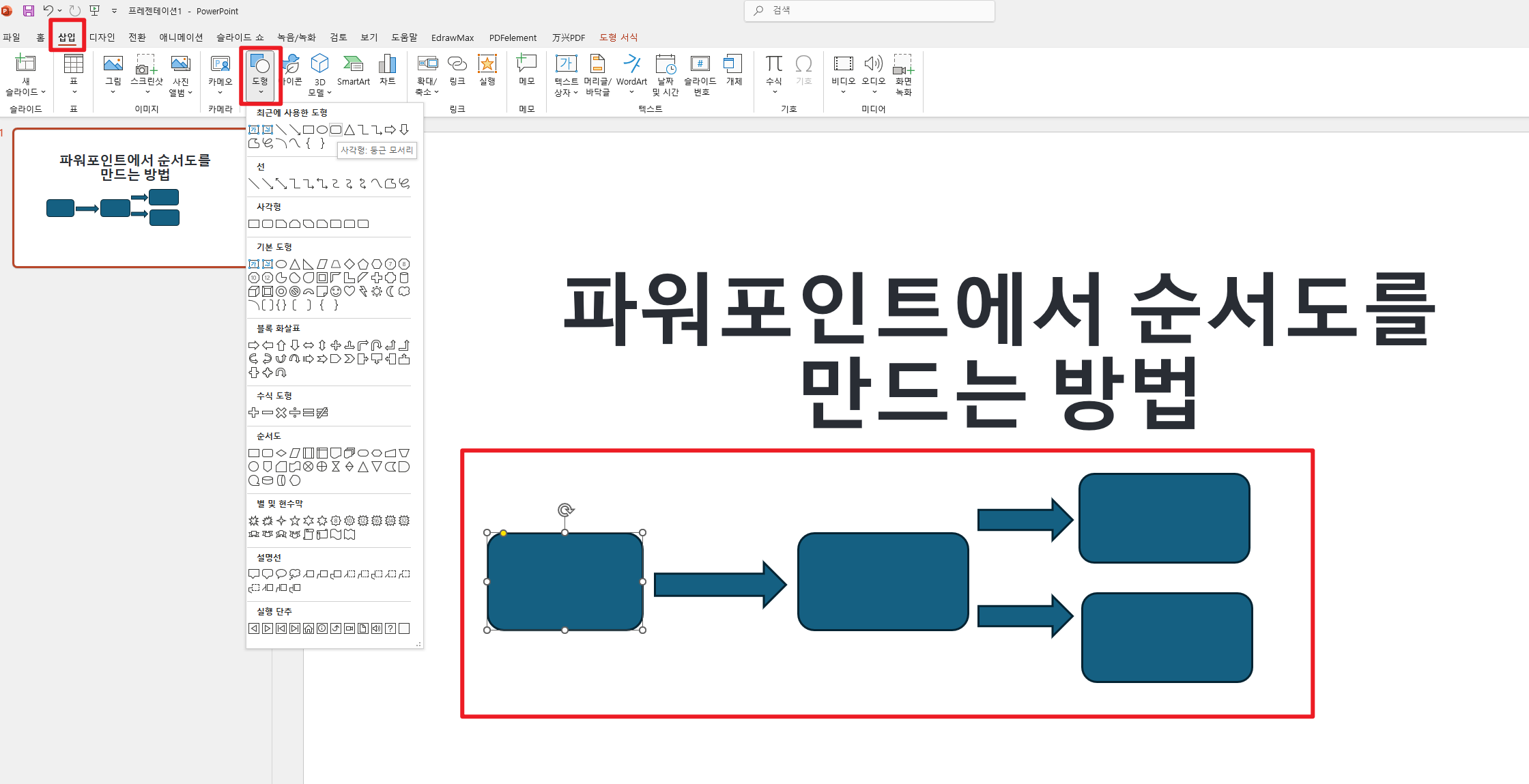
Task: Expand the undo history dropdown arrow
Action: (60, 11)
